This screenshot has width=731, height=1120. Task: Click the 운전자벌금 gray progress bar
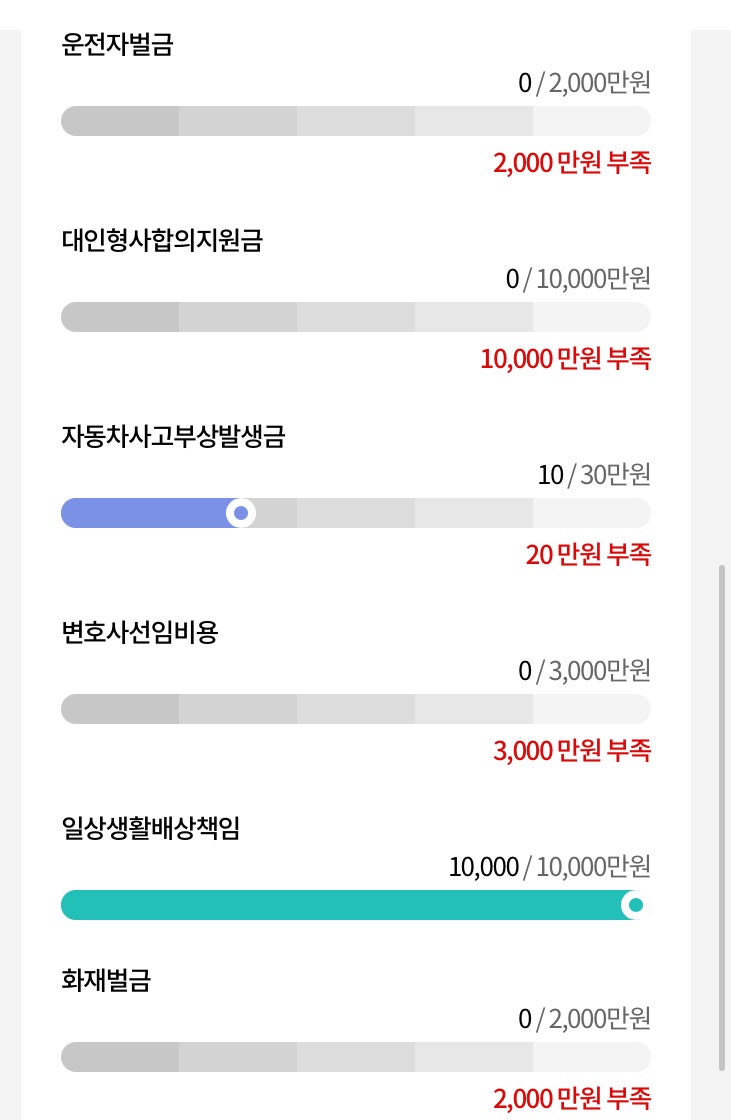(x=356, y=121)
